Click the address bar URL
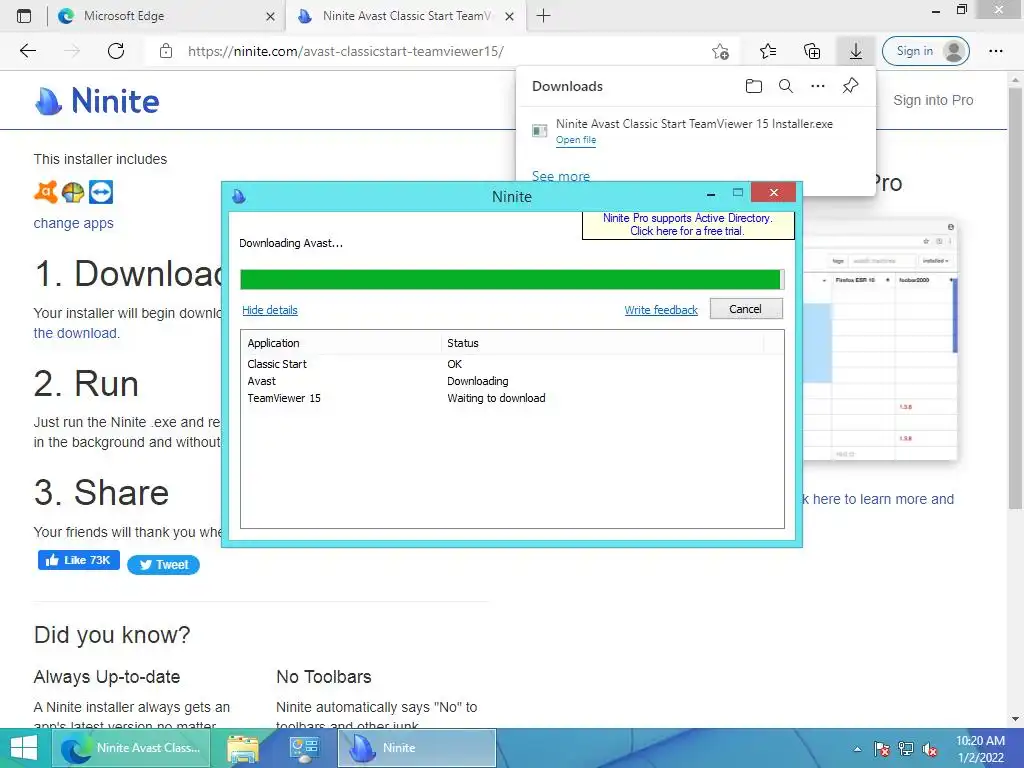Image resolution: width=1024 pixels, height=768 pixels. point(345,51)
